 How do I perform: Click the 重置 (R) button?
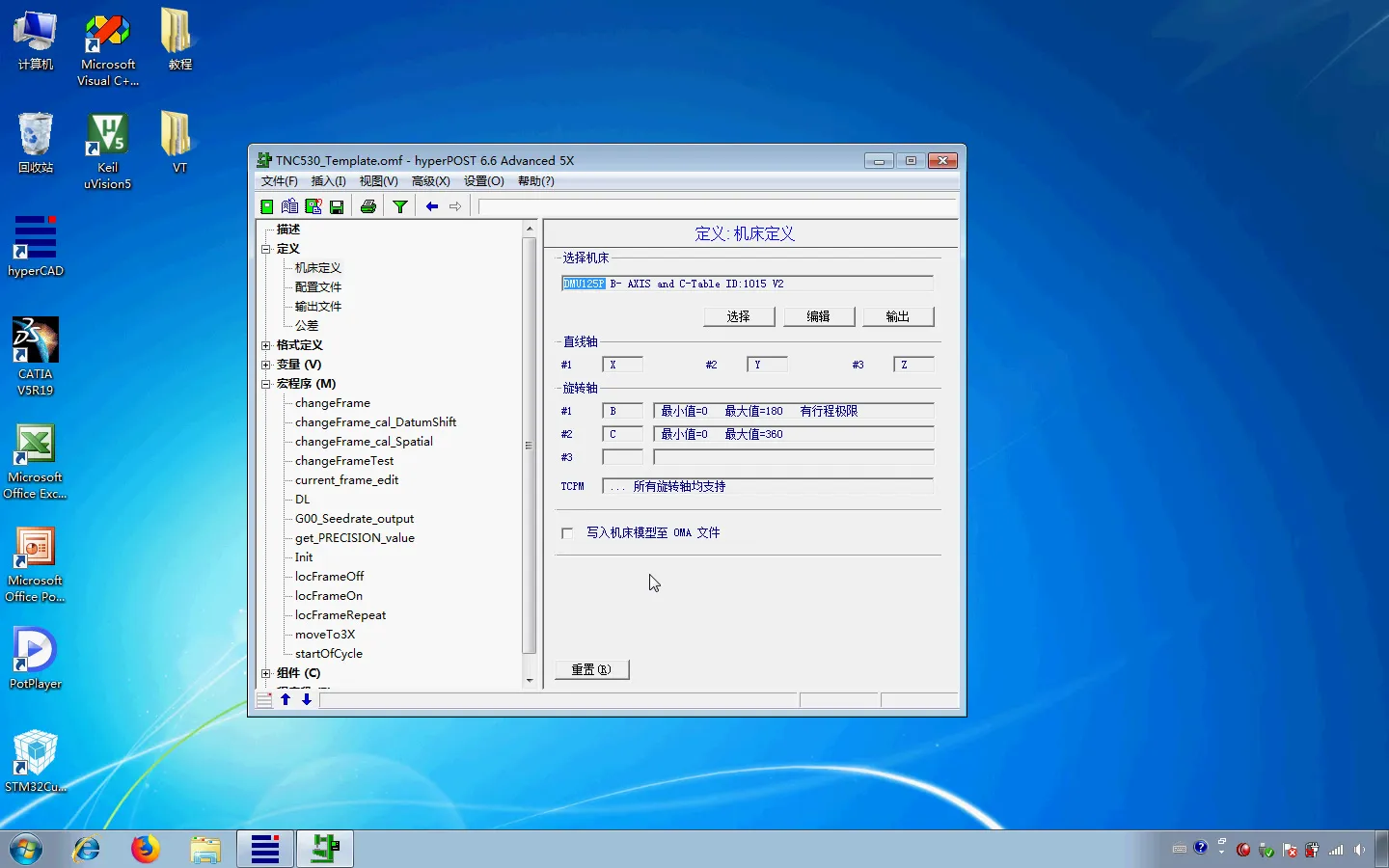click(591, 669)
